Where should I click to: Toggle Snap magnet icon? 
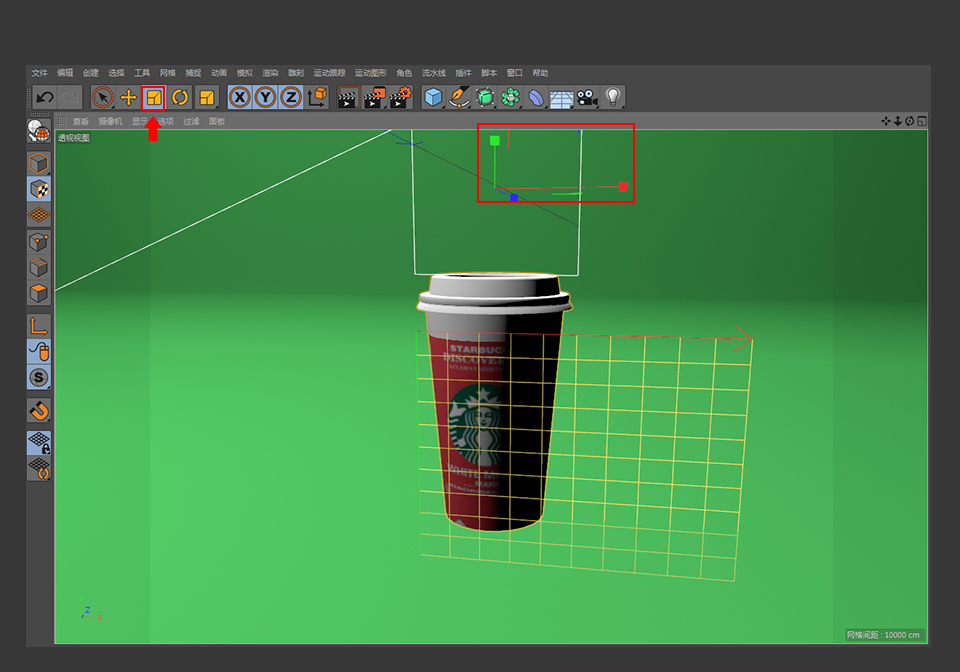click(x=39, y=410)
